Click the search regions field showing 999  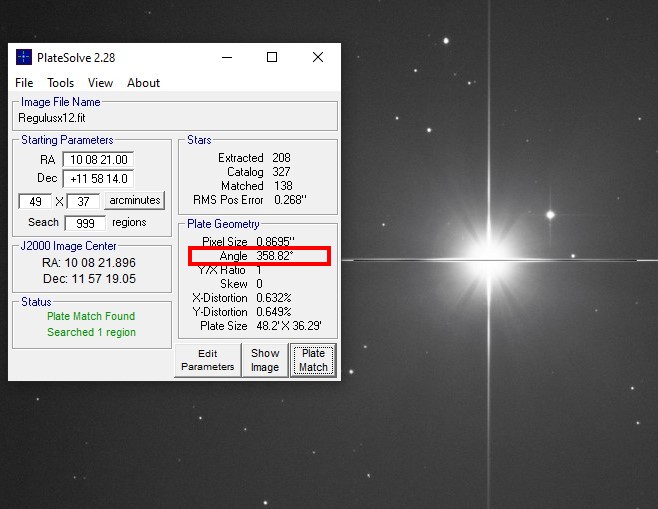84,223
